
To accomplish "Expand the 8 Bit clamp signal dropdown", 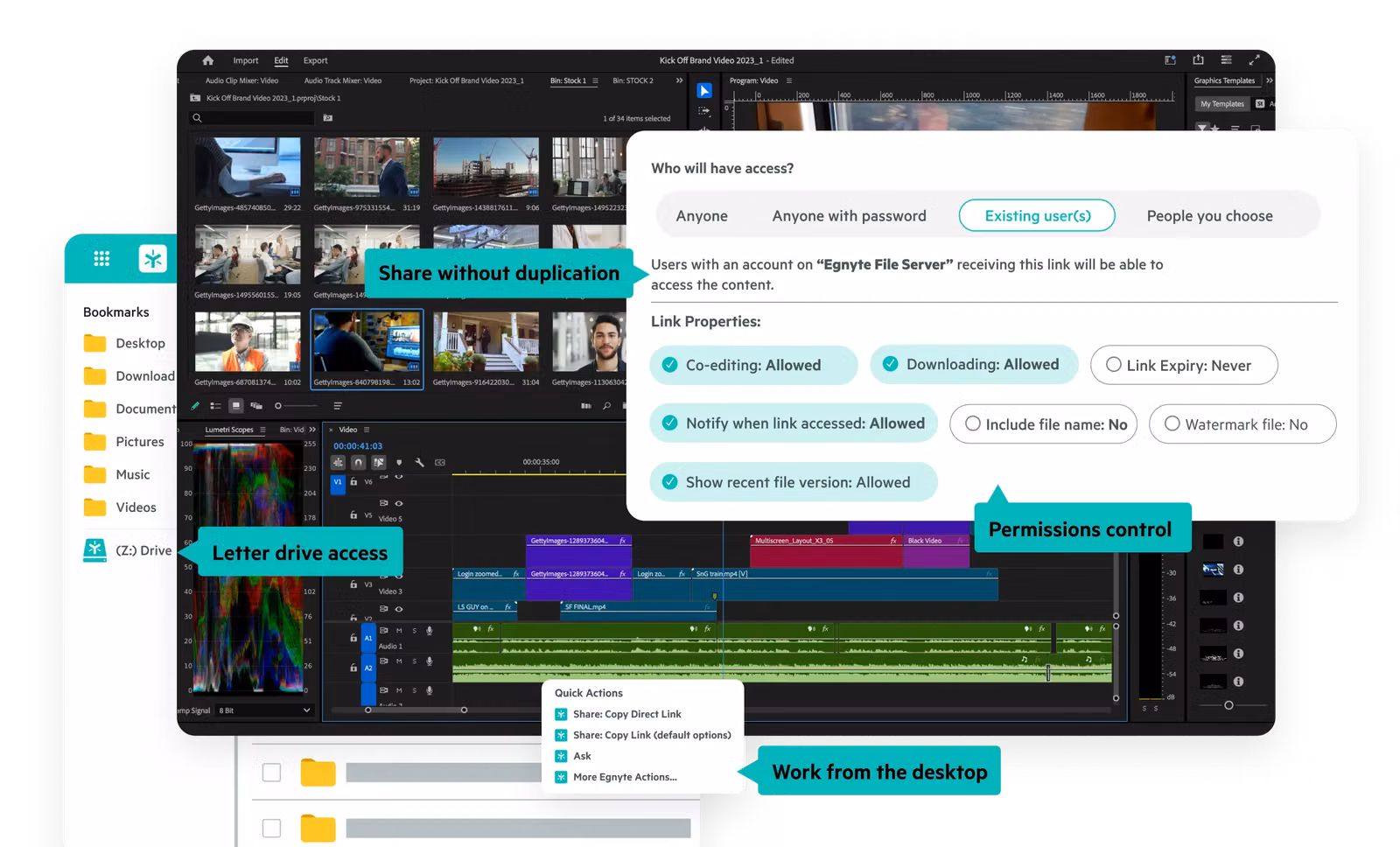I will tap(306, 710).
